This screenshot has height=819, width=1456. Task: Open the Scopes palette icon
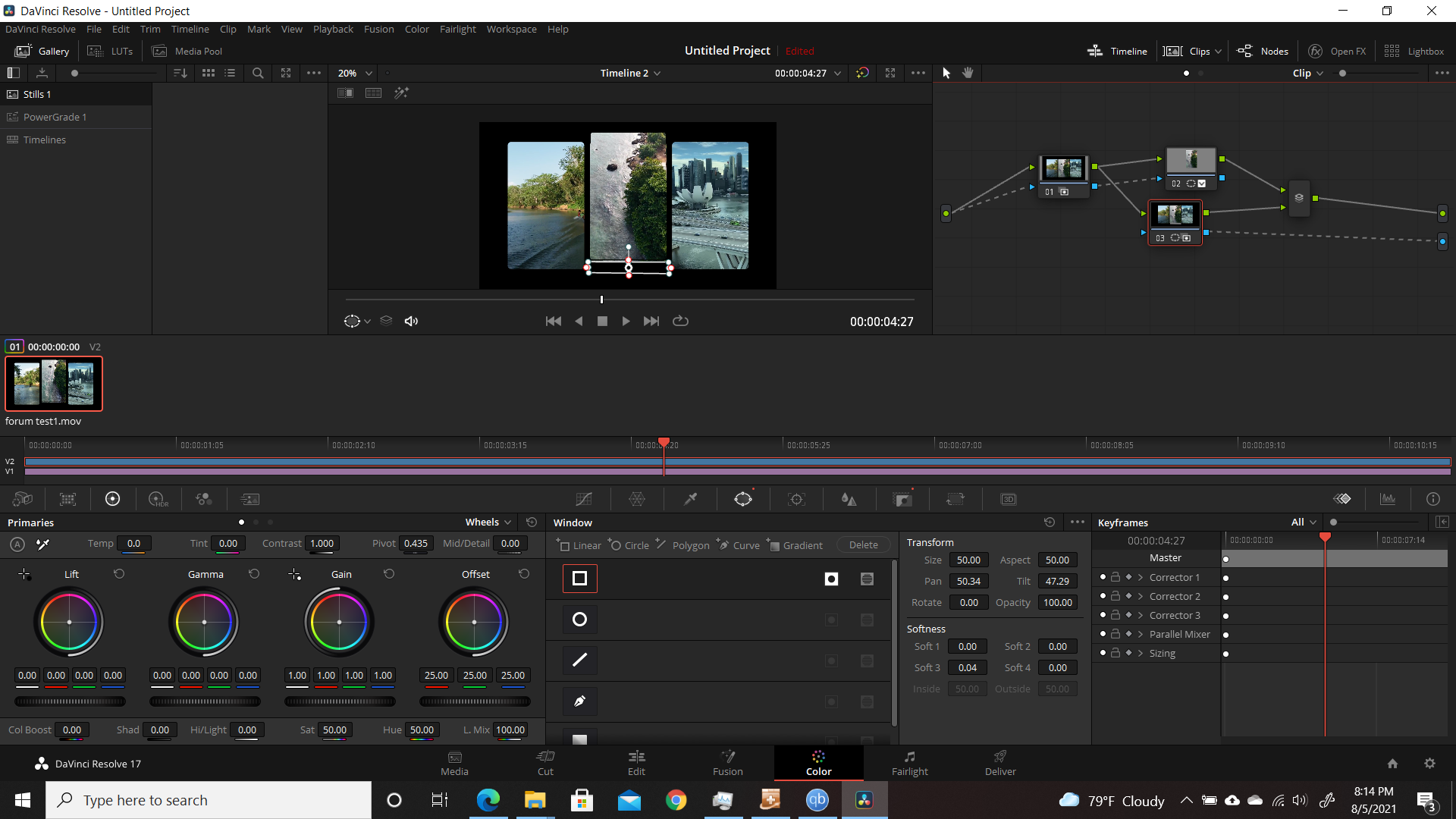point(1388,499)
